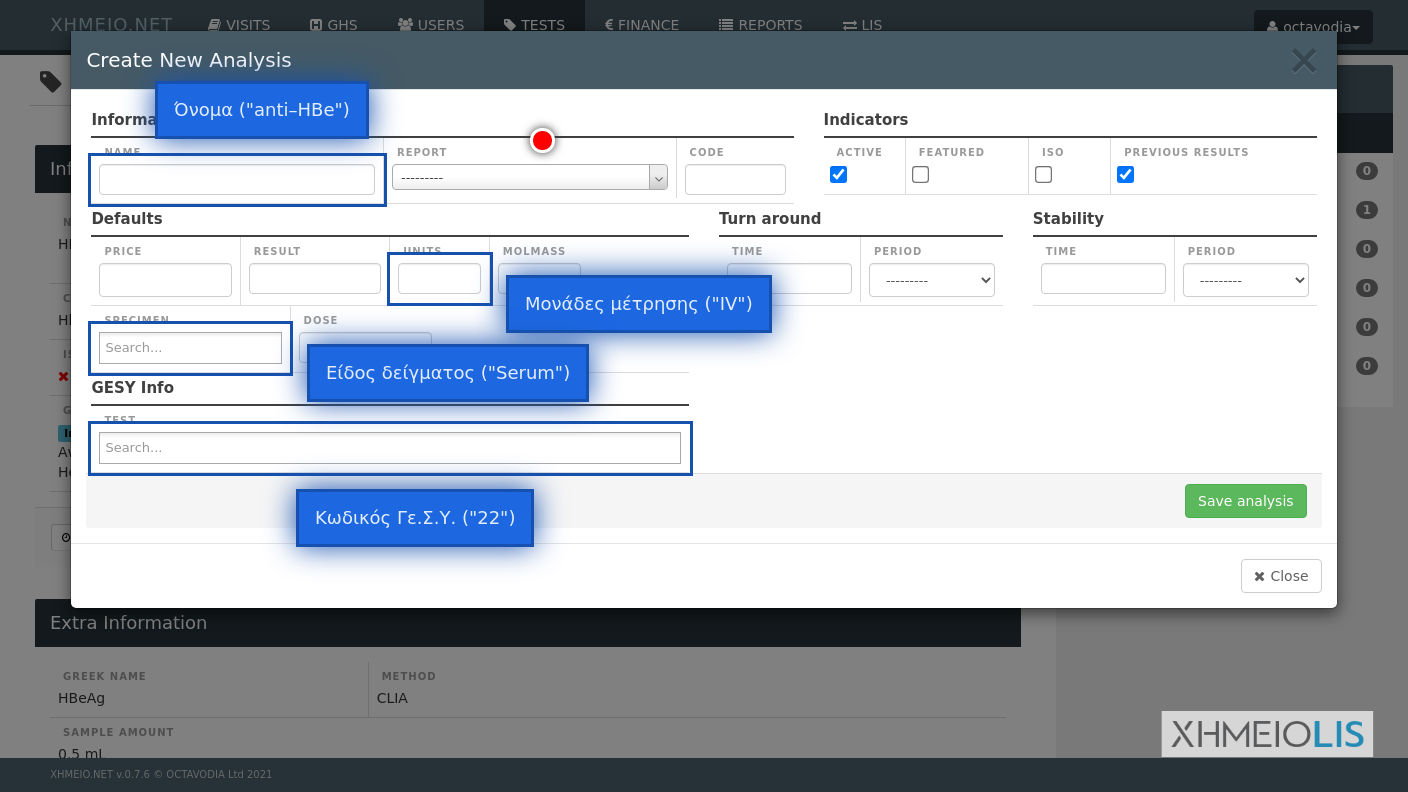Focus the Name input field
The image size is (1408, 792).
point(237,180)
